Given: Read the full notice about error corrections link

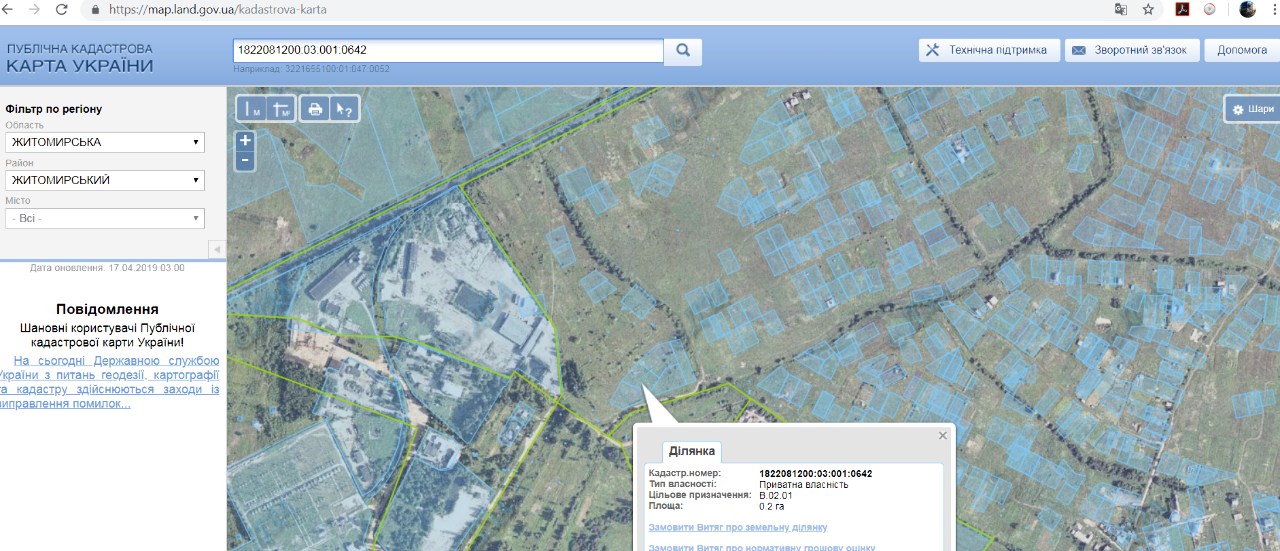Looking at the screenshot, I should [x=110, y=382].
